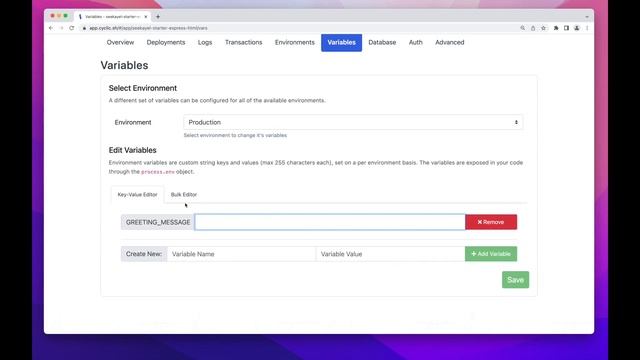
Task: Open the browser profile avatar icon
Action: [577, 28]
